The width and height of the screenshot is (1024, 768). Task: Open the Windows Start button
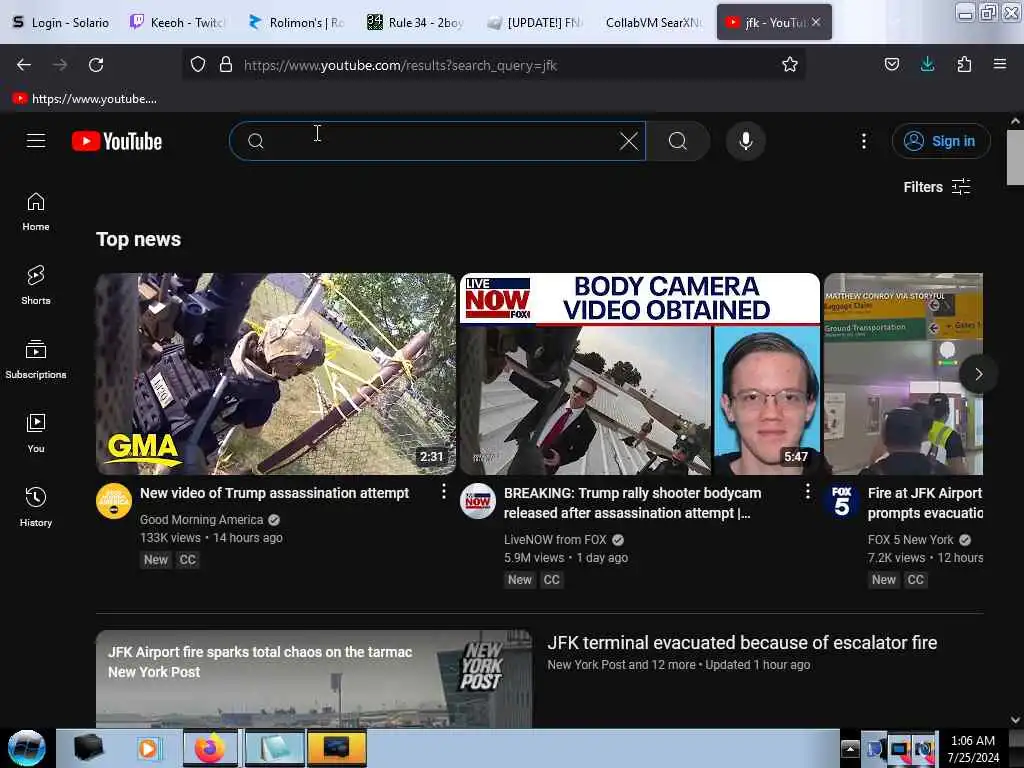[x=27, y=748]
